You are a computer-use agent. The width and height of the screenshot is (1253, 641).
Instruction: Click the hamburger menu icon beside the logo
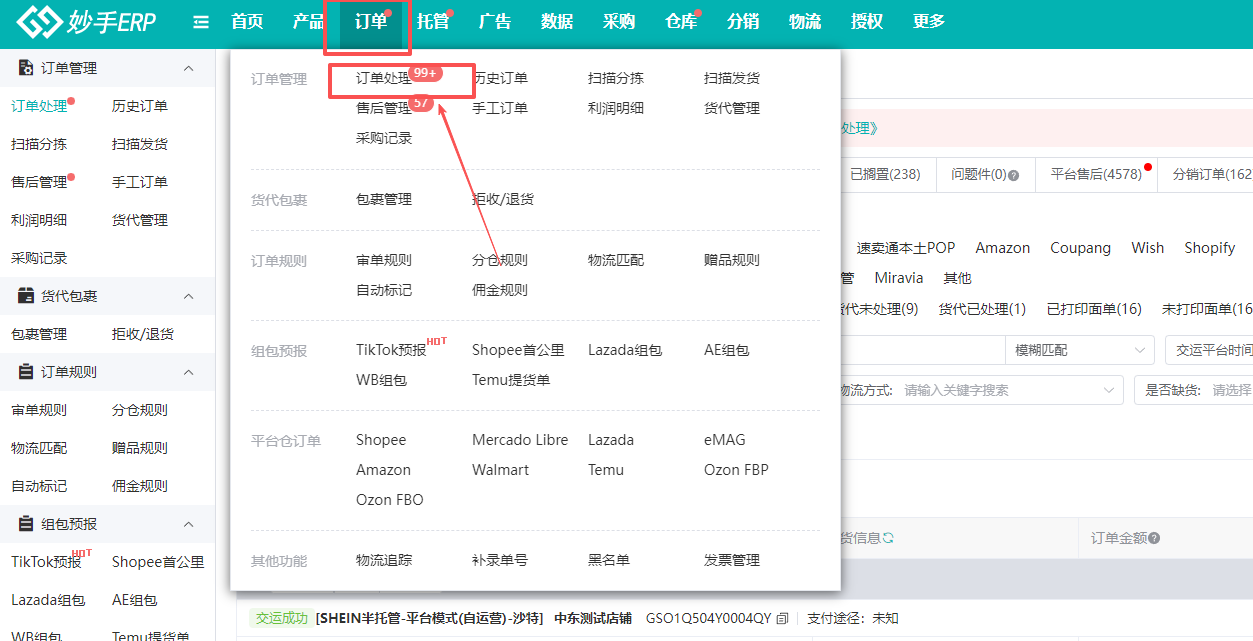(200, 22)
